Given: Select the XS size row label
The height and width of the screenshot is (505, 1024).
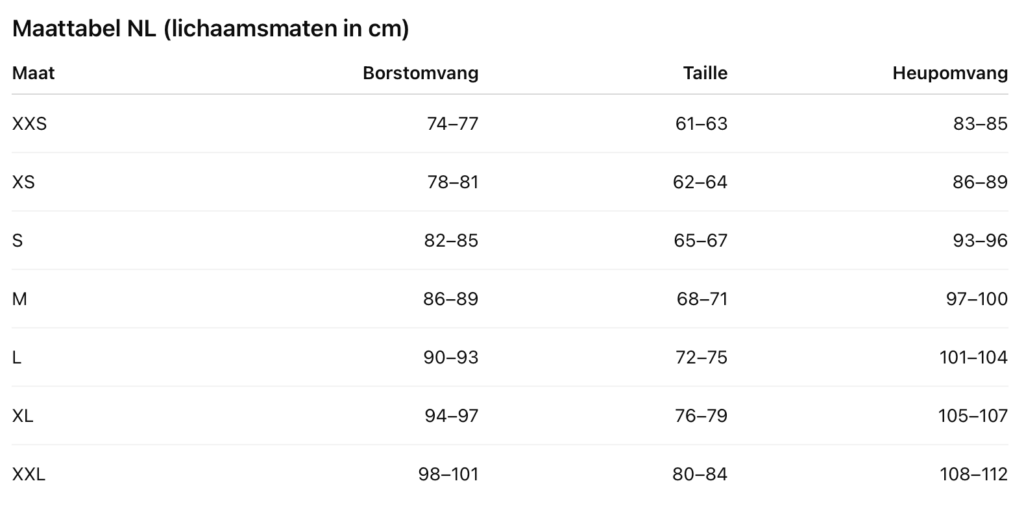Looking at the screenshot, I should [x=24, y=183].
